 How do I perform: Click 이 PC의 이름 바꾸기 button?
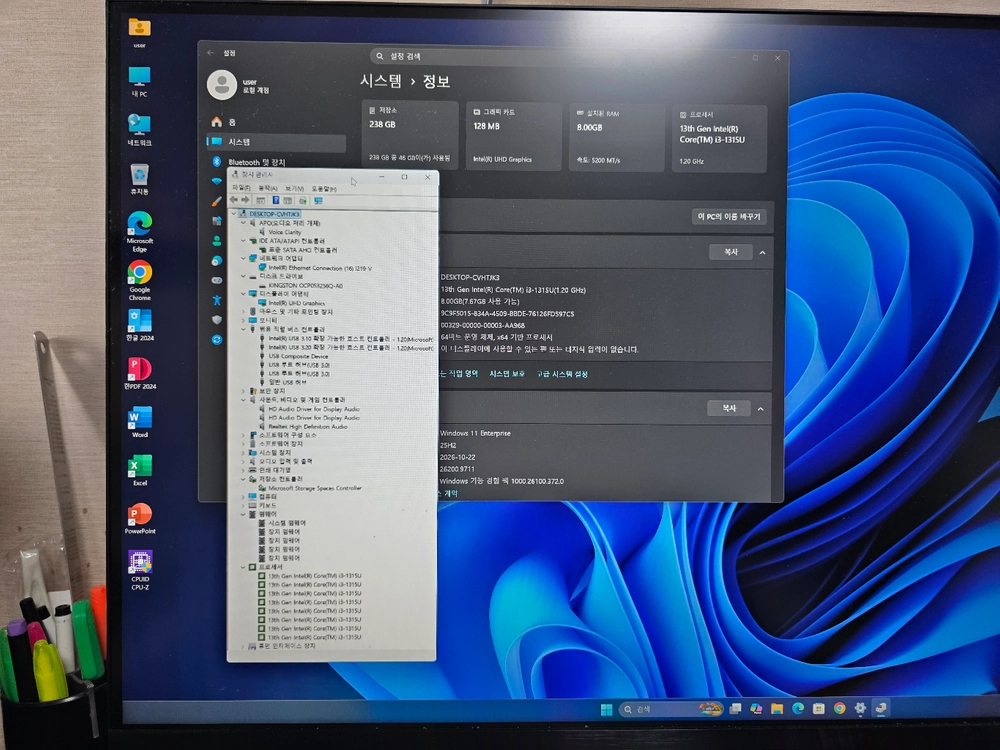point(729,216)
